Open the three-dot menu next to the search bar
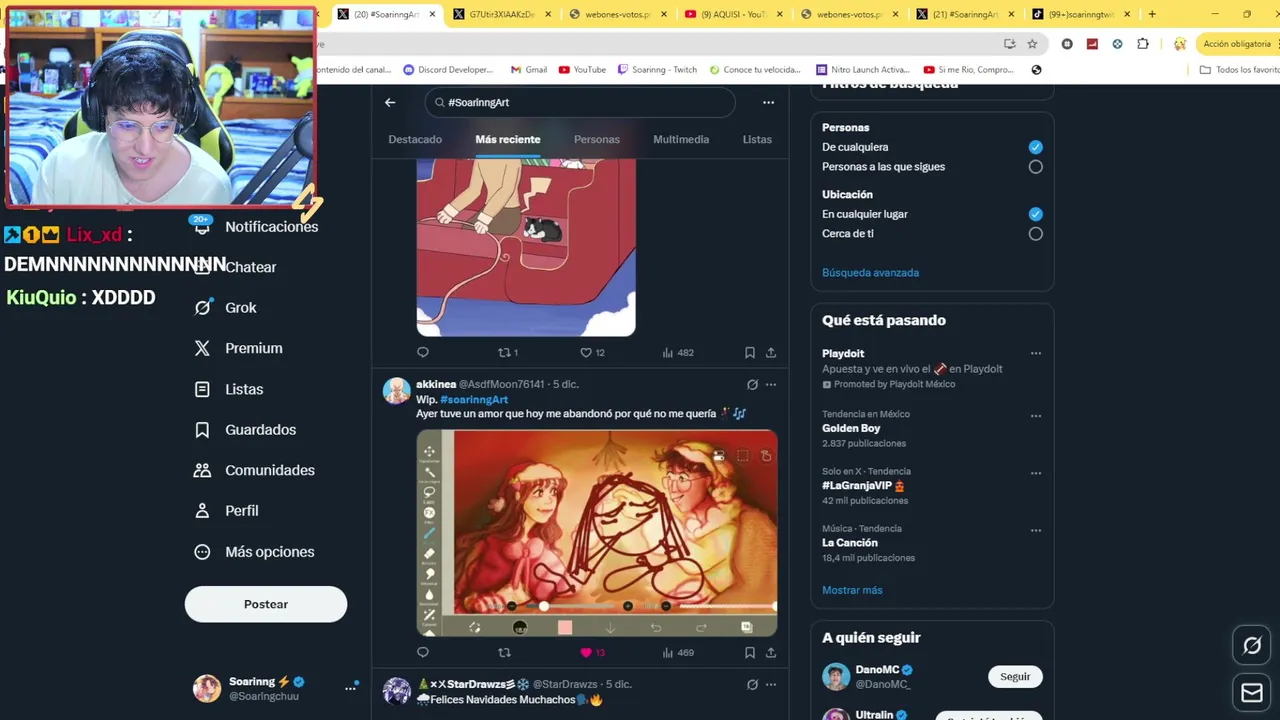The width and height of the screenshot is (1280, 720). (x=768, y=102)
